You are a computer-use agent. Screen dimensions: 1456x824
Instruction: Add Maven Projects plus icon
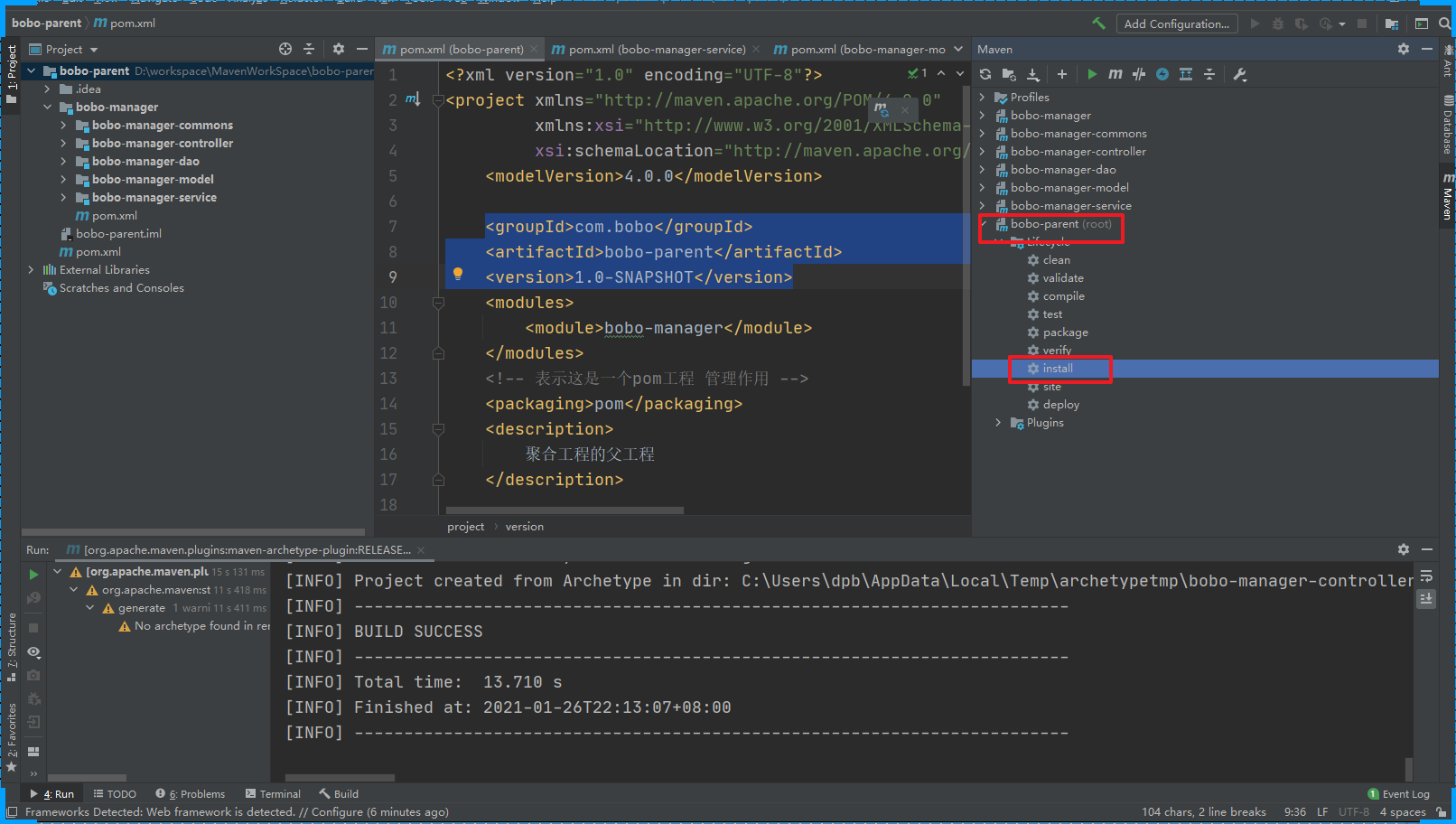[1062, 74]
